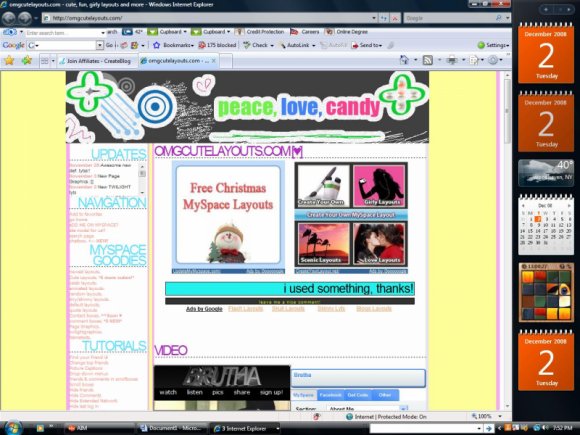Click the Scenic Layouts thumbnail

pyautogui.click(x=323, y=243)
